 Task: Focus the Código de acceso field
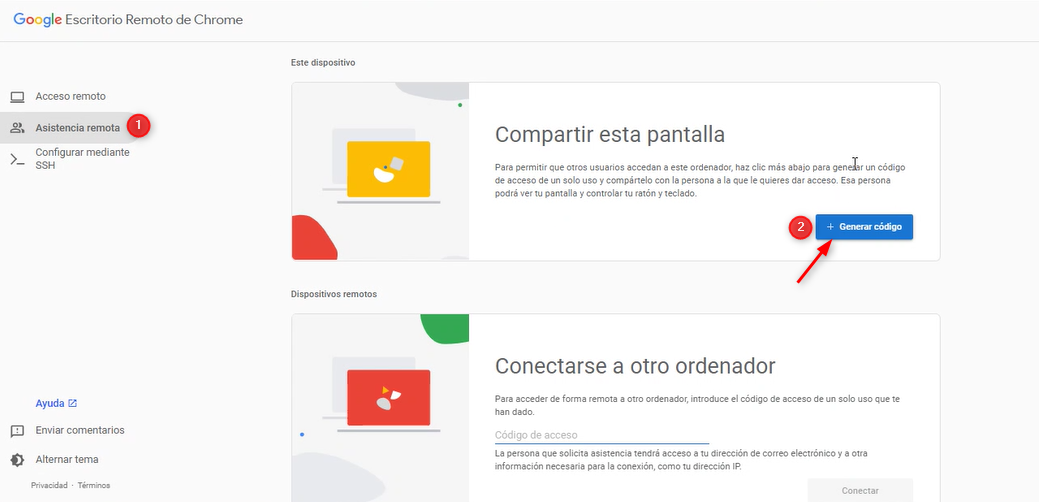point(601,435)
